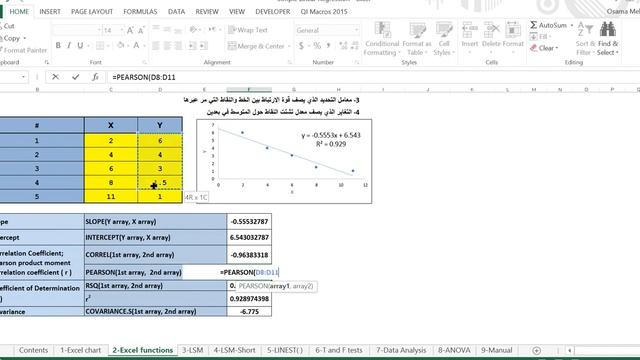Decrease font size with the small A icon
Image resolution: width=640 pixels, height=360 pixels.
141,30
